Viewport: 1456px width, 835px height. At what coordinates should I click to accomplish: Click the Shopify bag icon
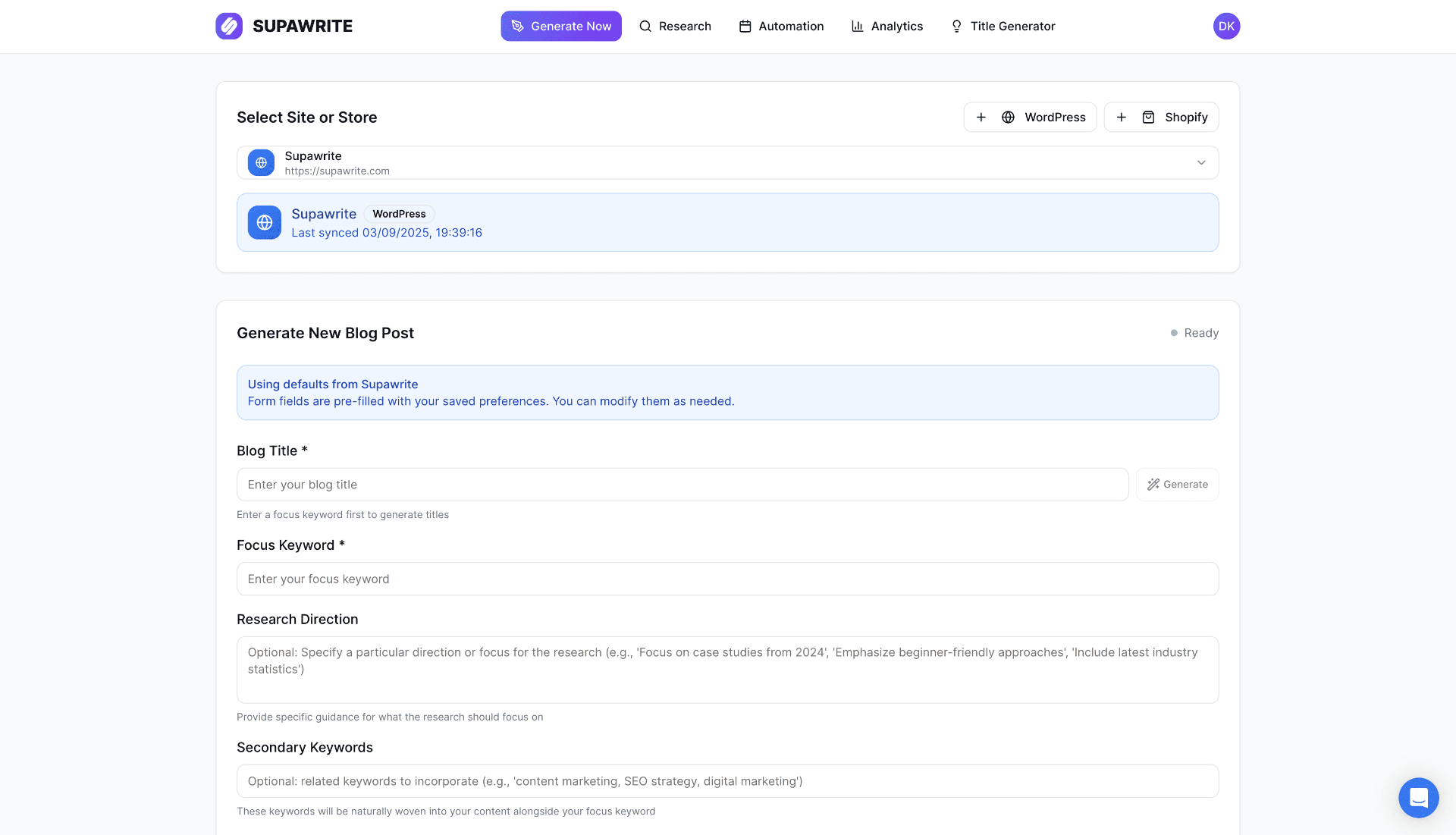point(1148,117)
